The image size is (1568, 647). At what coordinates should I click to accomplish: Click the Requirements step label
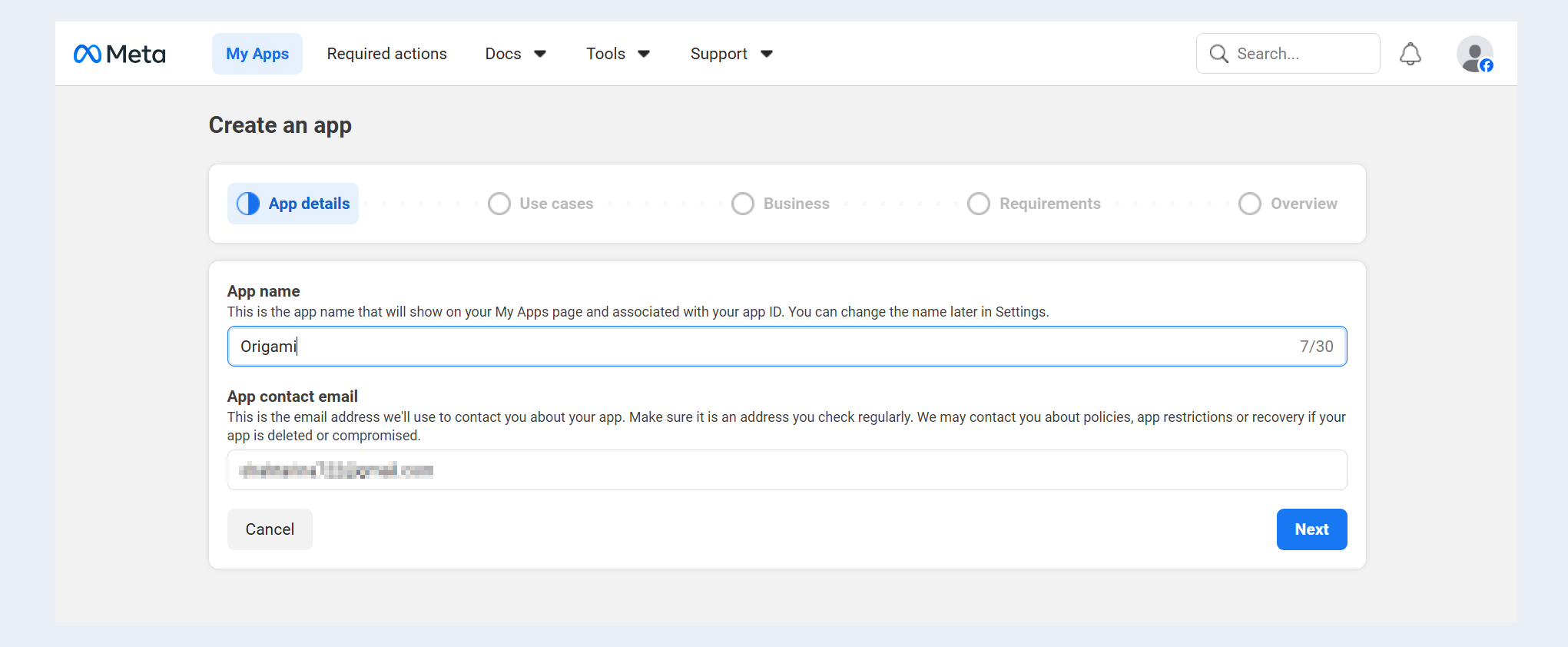[x=1050, y=204]
